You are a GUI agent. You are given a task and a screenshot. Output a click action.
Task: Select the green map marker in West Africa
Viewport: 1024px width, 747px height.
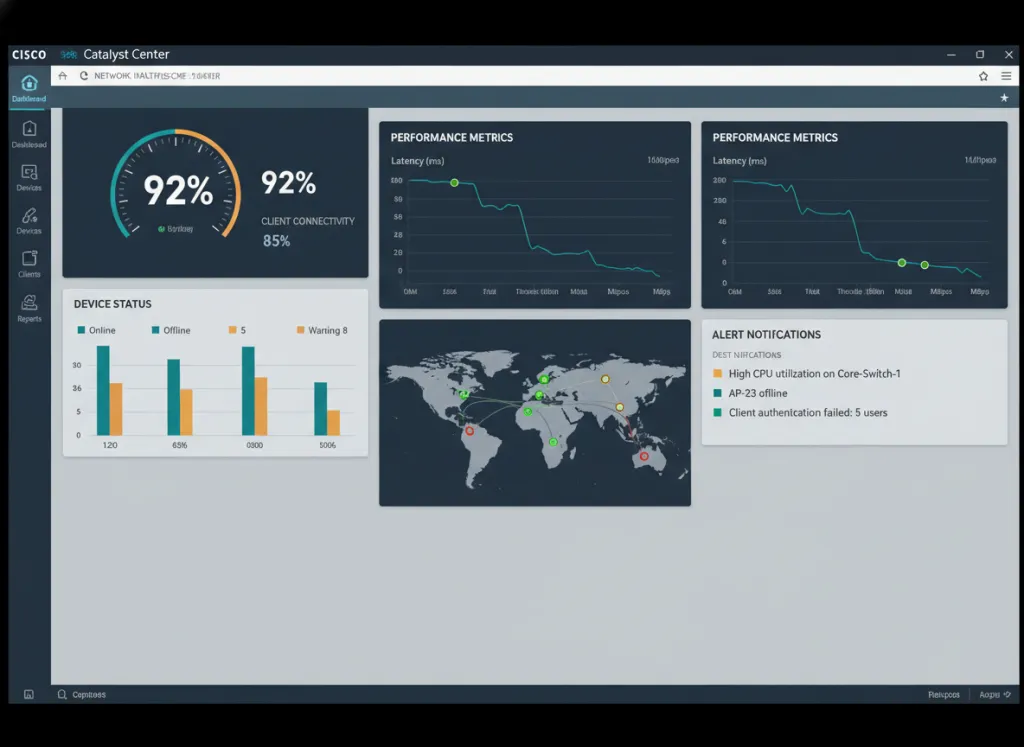[528, 411]
